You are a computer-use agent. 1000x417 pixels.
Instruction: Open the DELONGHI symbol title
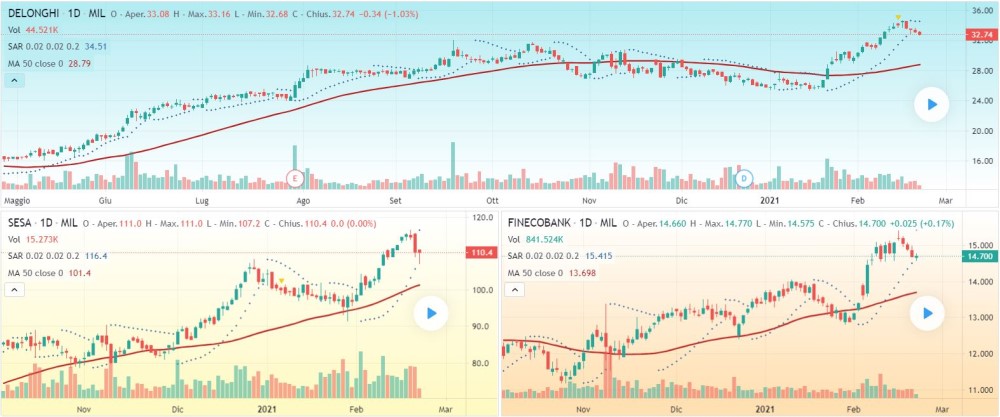point(40,14)
